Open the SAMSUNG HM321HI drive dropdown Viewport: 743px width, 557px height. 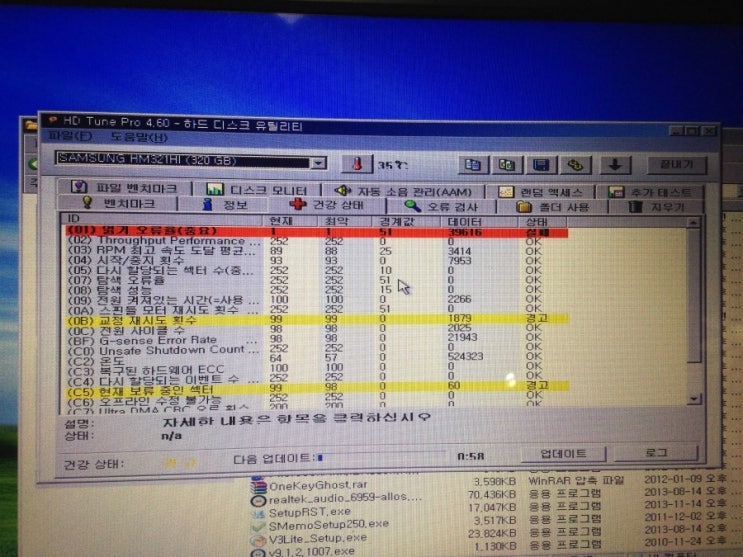tap(319, 163)
